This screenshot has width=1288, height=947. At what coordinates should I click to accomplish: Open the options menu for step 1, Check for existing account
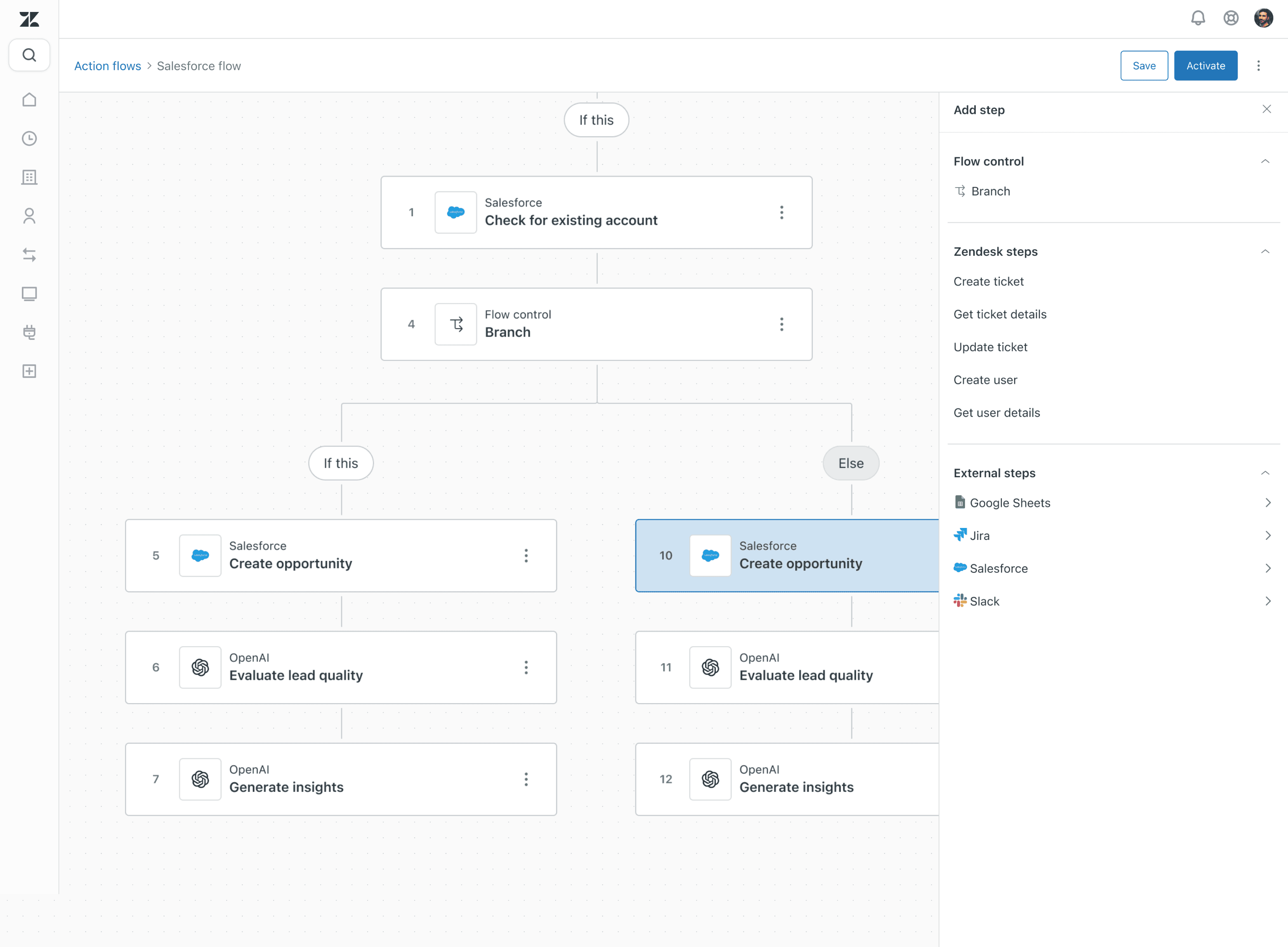coord(781,213)
